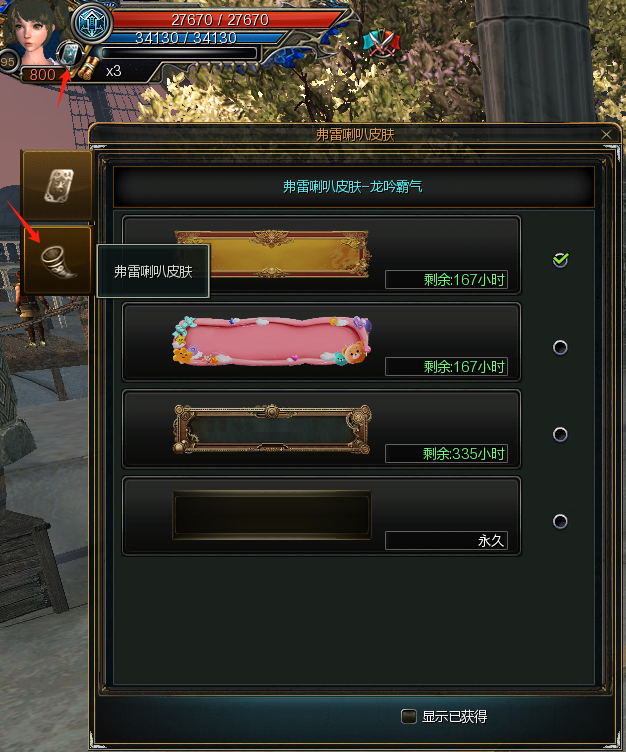Select the pink bear skin radio button
Image resolution: width=626 pixels, height=752 pixels.
pyautogui.click(x=560, y=347)
